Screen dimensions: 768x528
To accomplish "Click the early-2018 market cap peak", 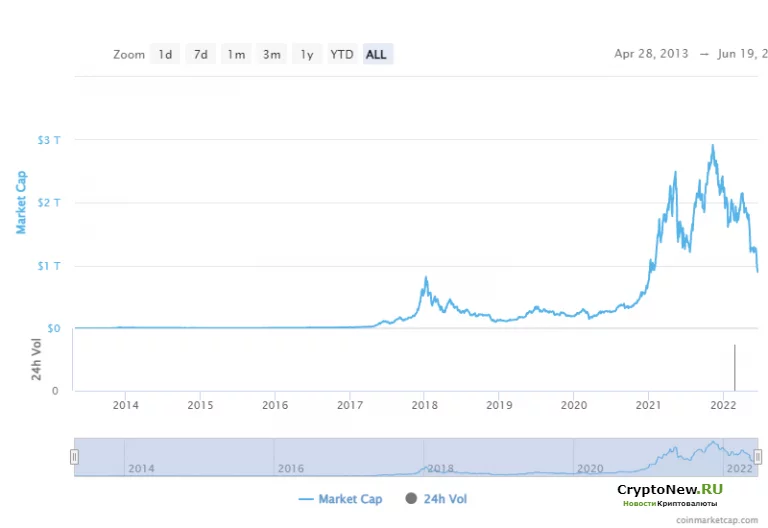I will [x=426, y=278].
